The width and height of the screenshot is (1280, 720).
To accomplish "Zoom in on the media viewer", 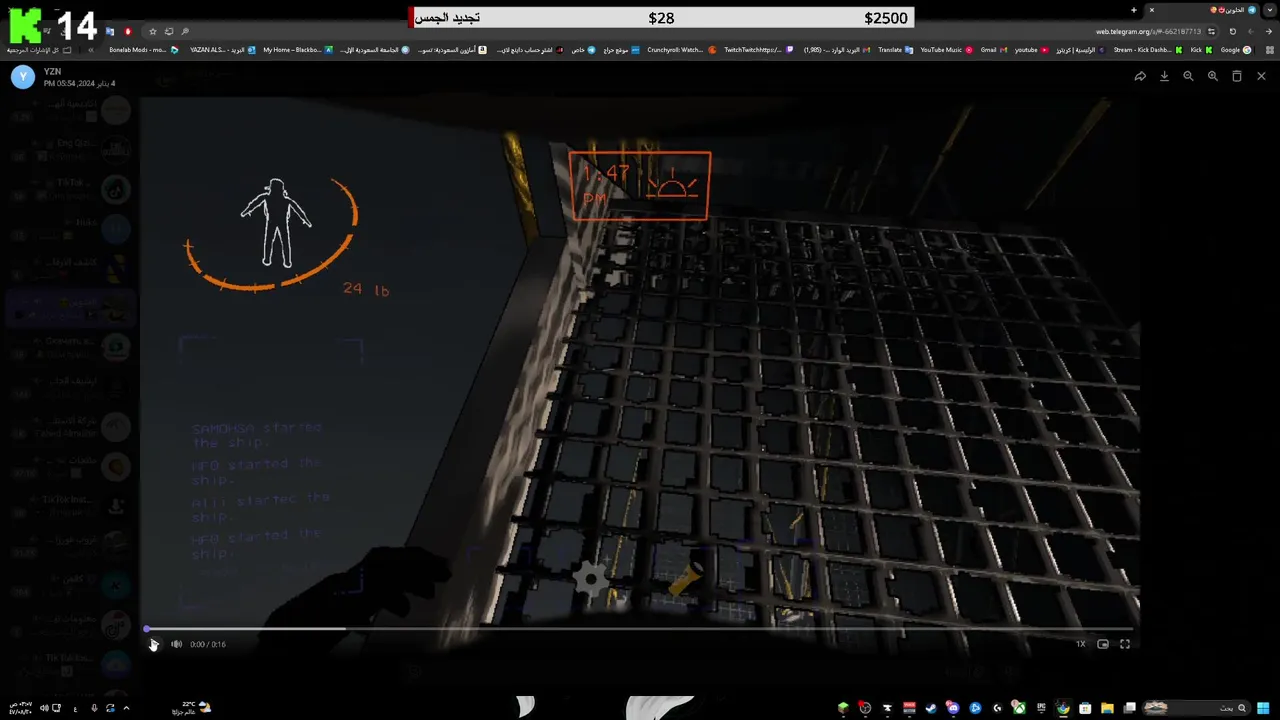I will point(1212,76).
